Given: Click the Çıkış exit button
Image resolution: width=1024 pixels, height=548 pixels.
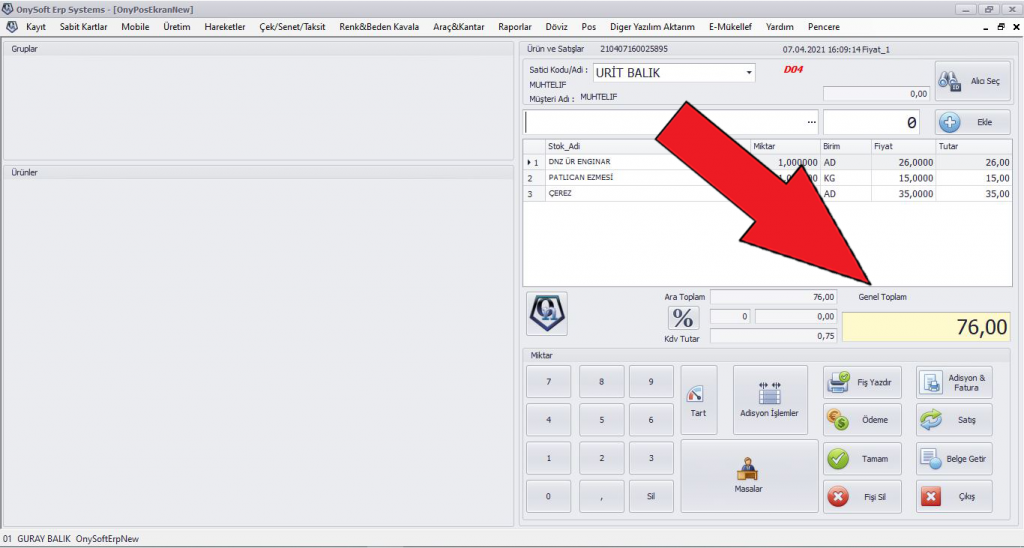Looking at the screenshot, I should pos(954,496).
